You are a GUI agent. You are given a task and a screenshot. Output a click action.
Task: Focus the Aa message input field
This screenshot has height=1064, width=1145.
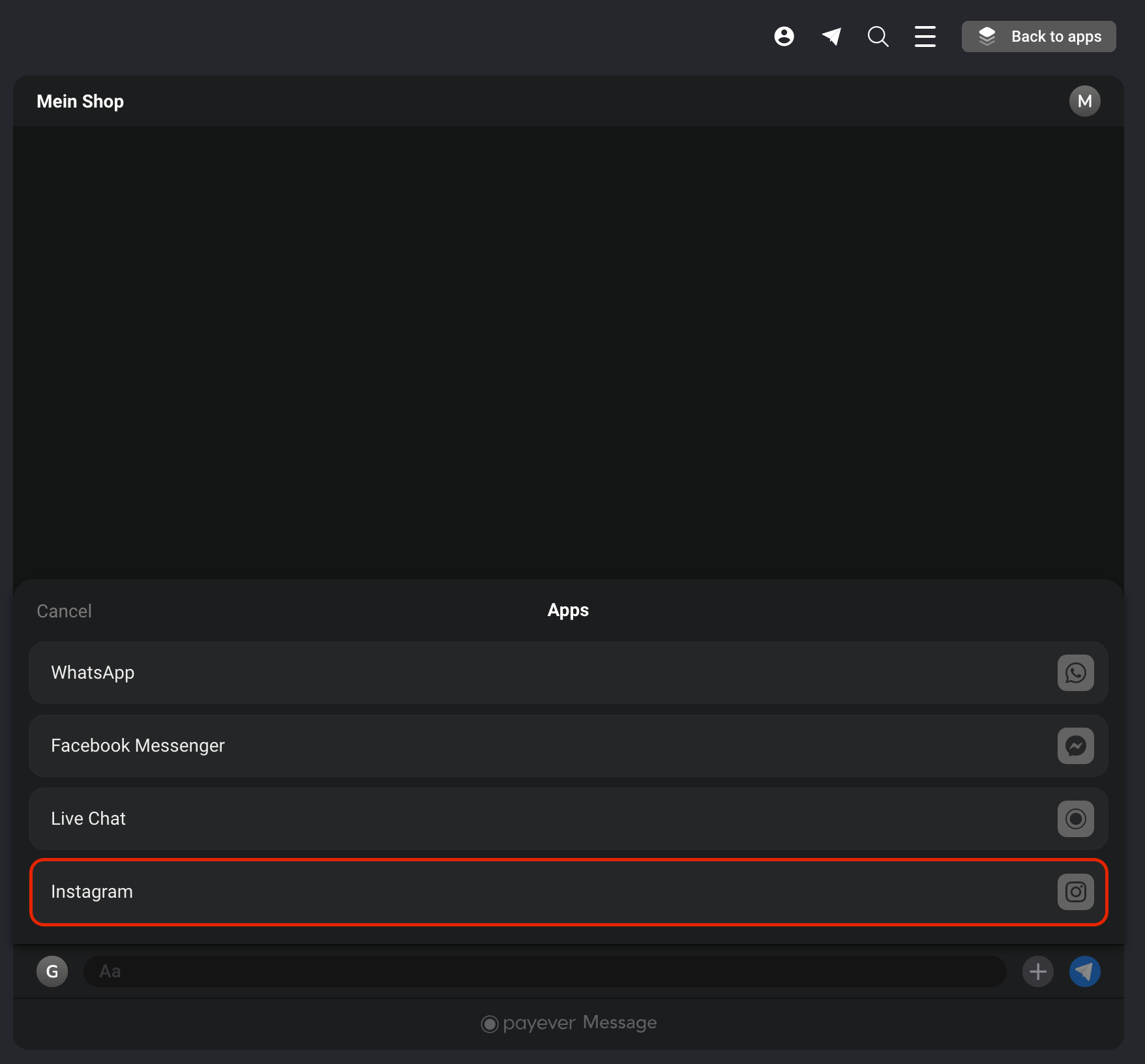click(545, 971)
